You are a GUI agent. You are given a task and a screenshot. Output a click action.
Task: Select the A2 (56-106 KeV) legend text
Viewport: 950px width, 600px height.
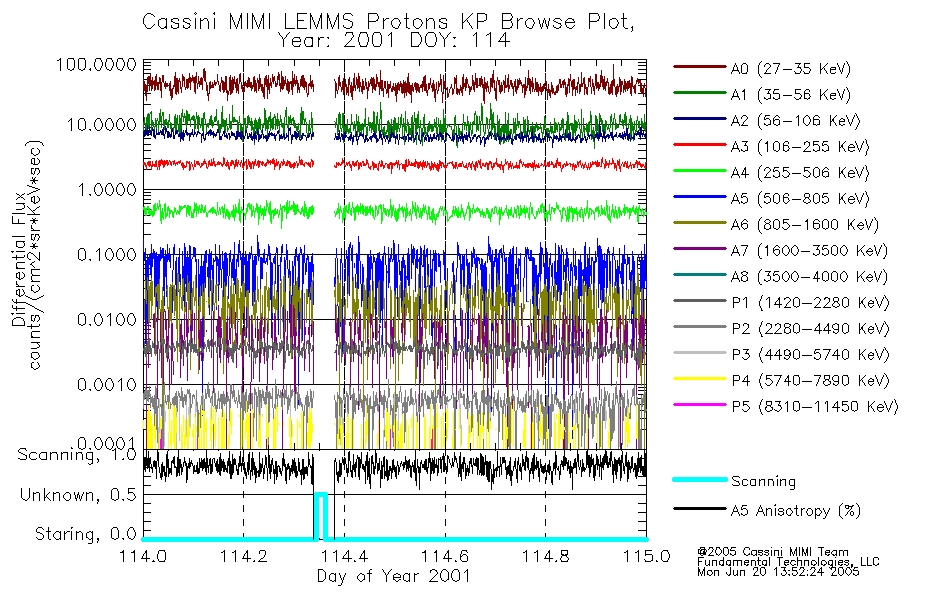pyautogui.click(x=796, y=121)
